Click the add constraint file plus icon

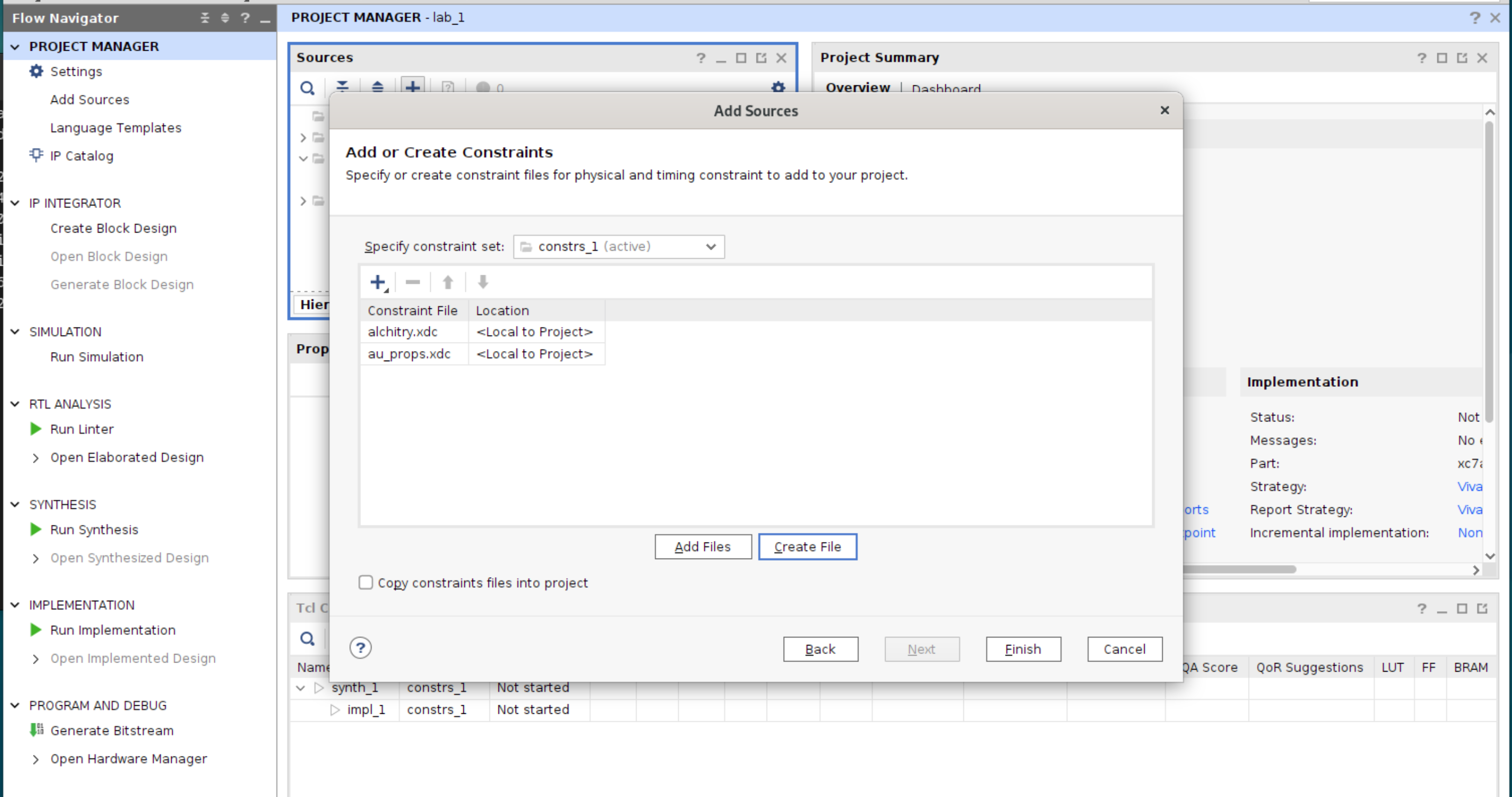[378, 283]
